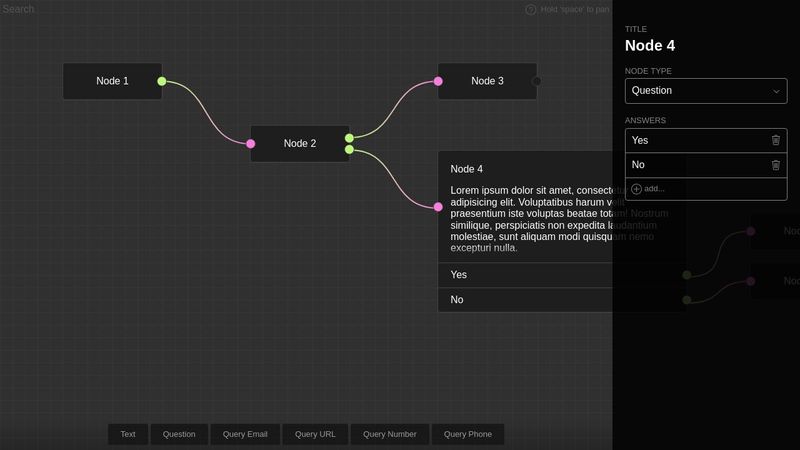800x450 pixels.
Task: Edit the Yes answer text field
Action: 695,141
